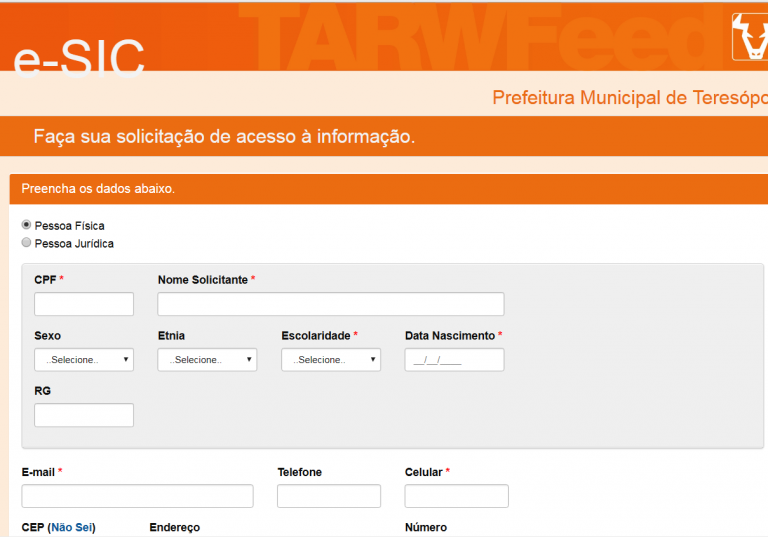
Task: Click the E-mail input field
Action: tap(137, 496)
